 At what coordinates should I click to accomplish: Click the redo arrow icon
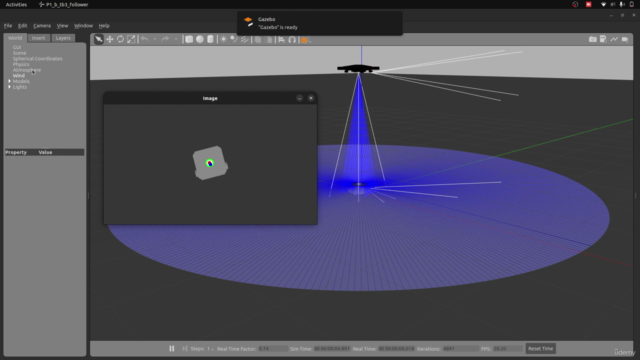coord(165,39)
